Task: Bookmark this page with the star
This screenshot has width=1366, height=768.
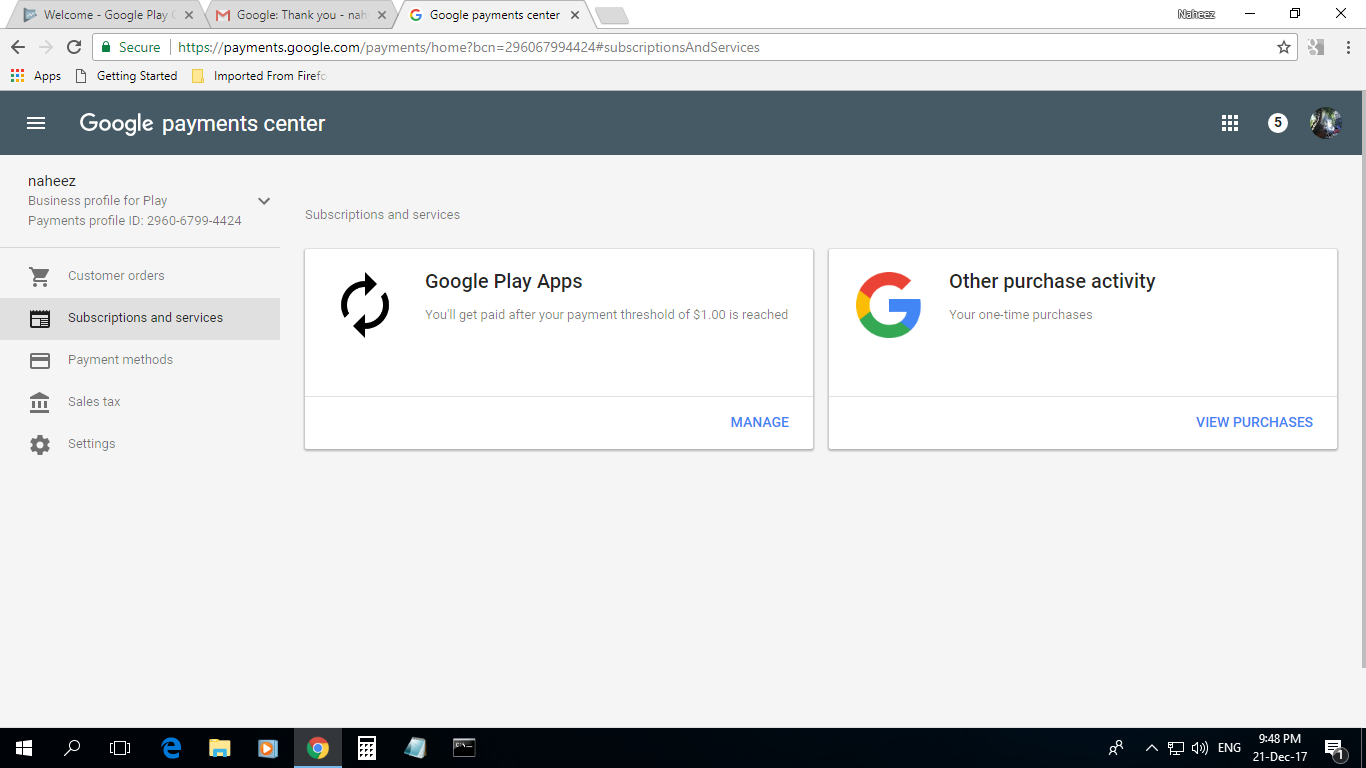Action: pyautogui.click(x=1284, y=47)
